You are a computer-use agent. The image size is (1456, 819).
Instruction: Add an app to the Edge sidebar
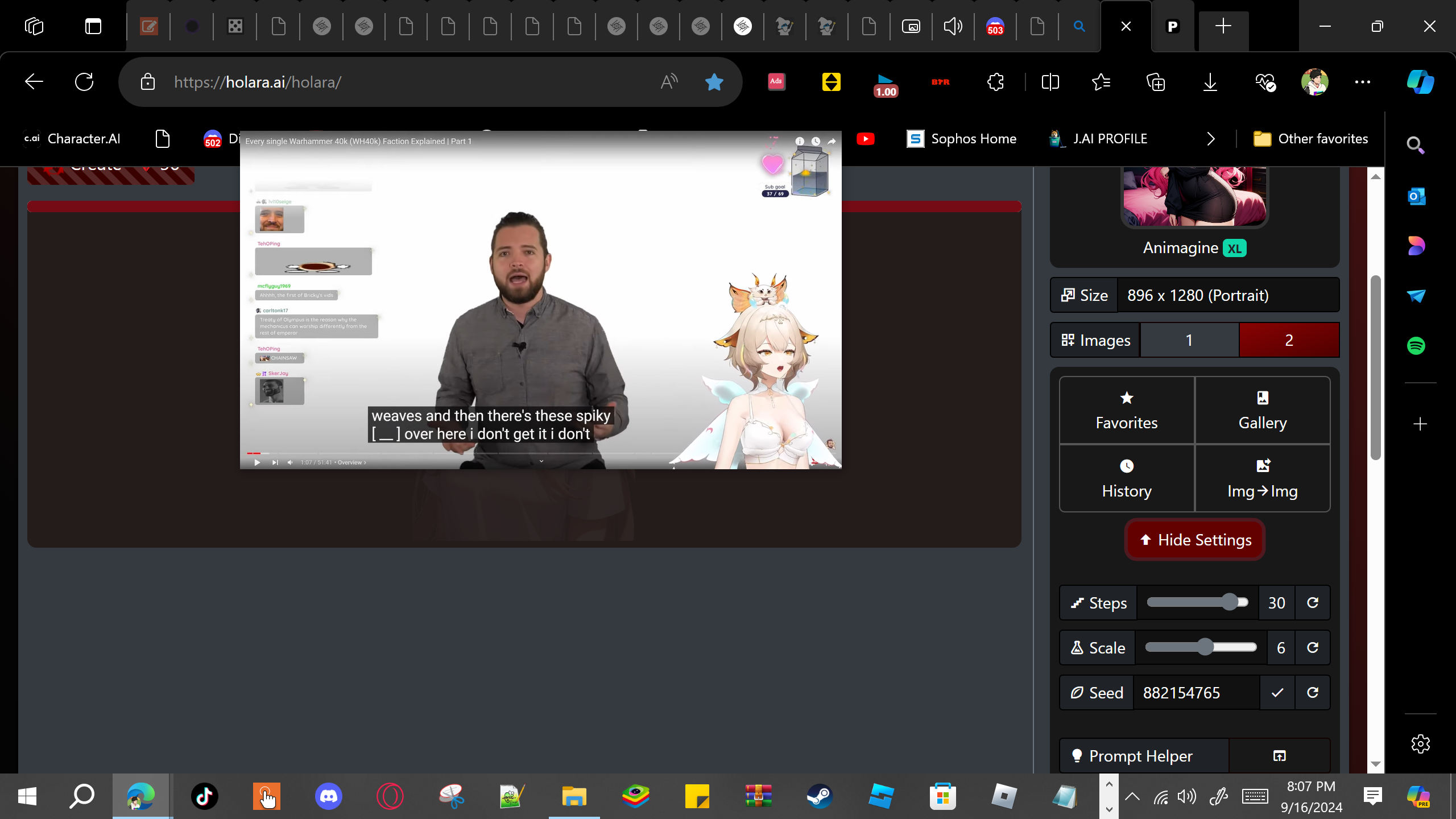1420,424
